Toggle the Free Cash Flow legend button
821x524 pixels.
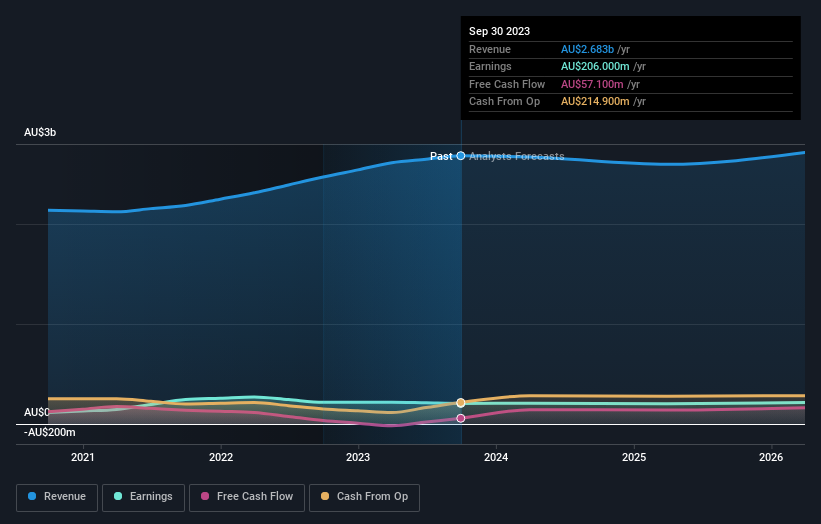pyautogui.click(x=247, y=497)
